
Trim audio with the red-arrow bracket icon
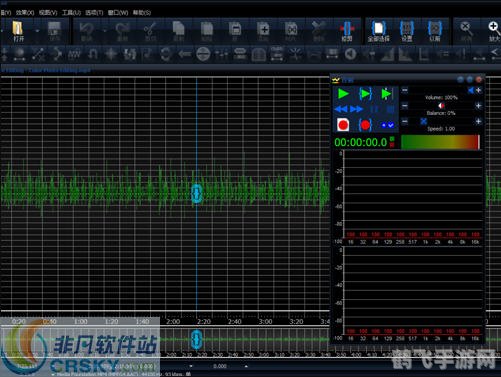pos(347,31)
